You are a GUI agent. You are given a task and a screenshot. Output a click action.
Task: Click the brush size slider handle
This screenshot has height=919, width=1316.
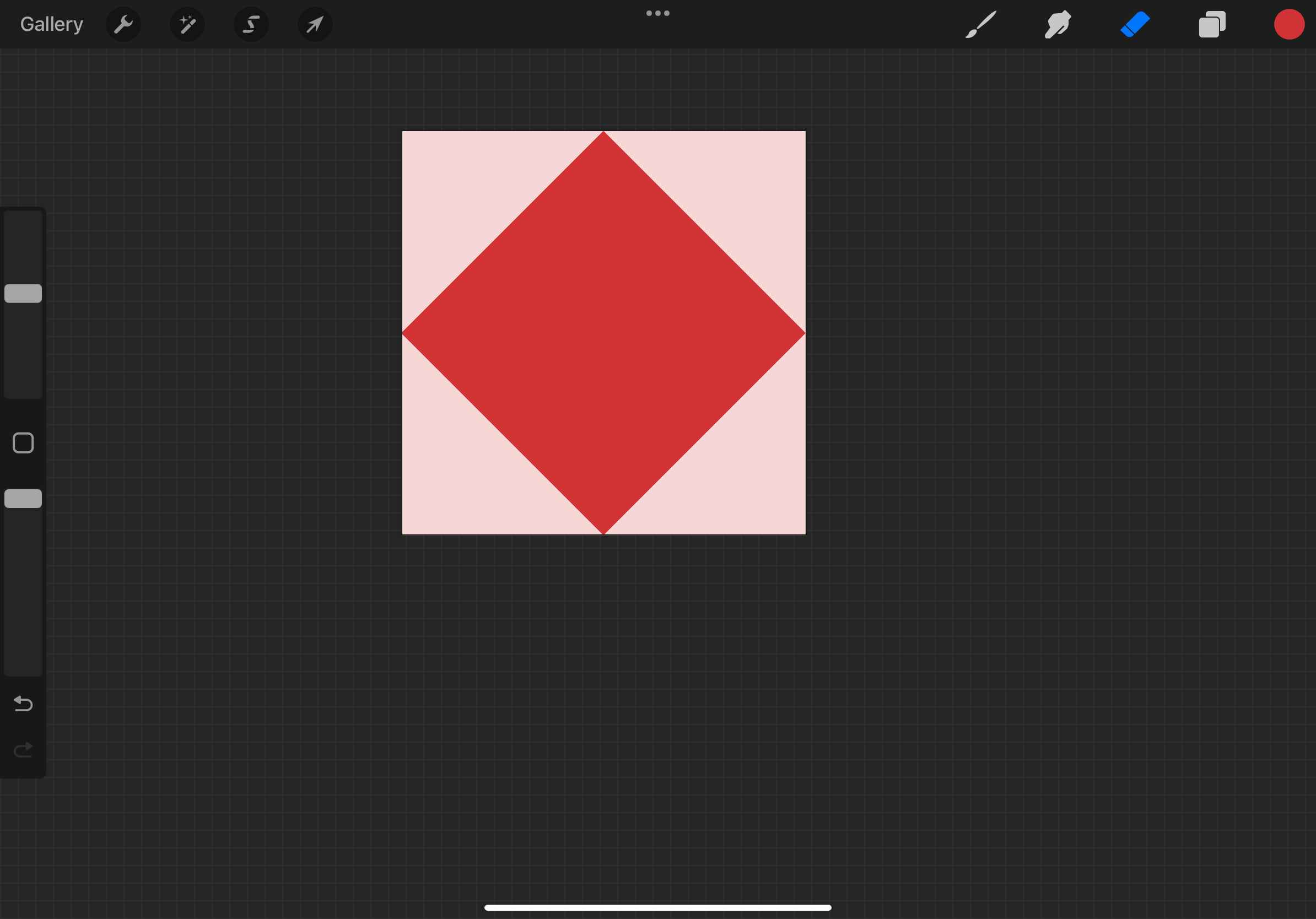point(23,293)
